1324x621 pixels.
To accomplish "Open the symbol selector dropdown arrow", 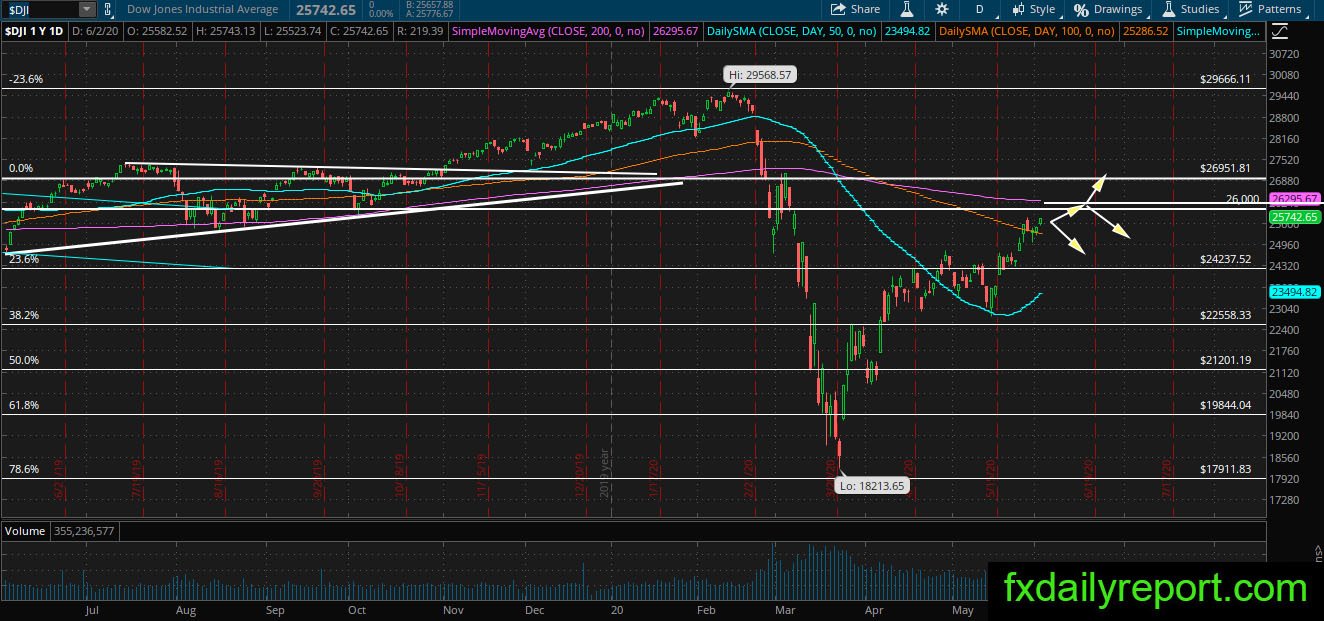I will (87, 9).
